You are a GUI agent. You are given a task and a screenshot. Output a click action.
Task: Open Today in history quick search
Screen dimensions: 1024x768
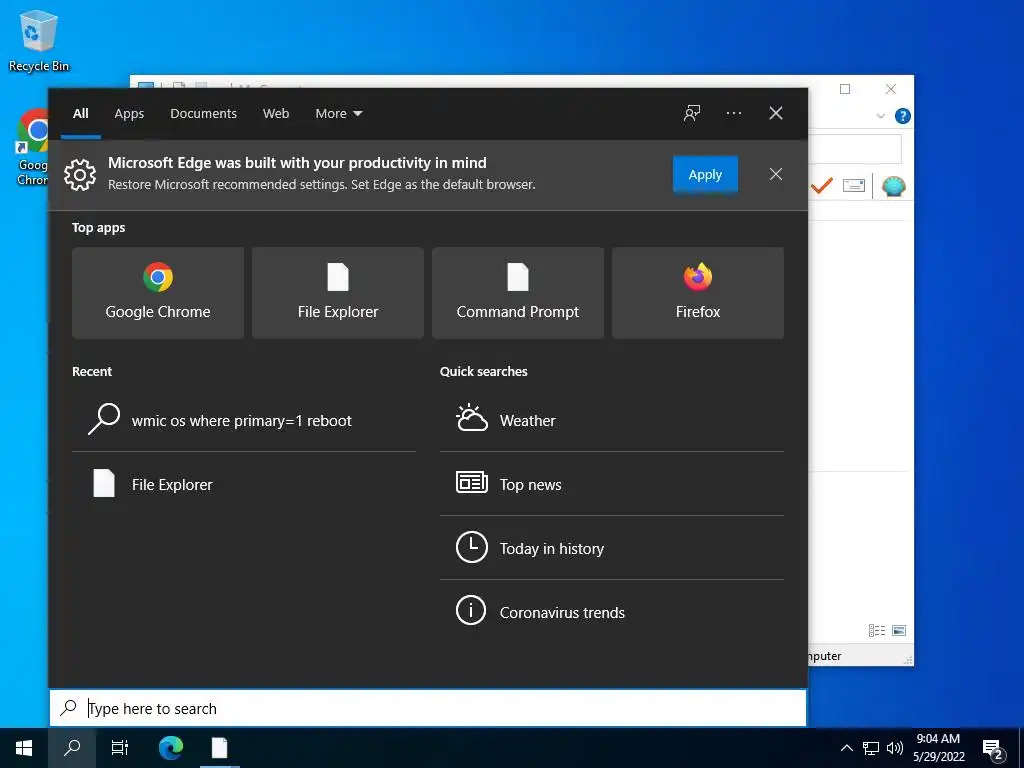612,549
